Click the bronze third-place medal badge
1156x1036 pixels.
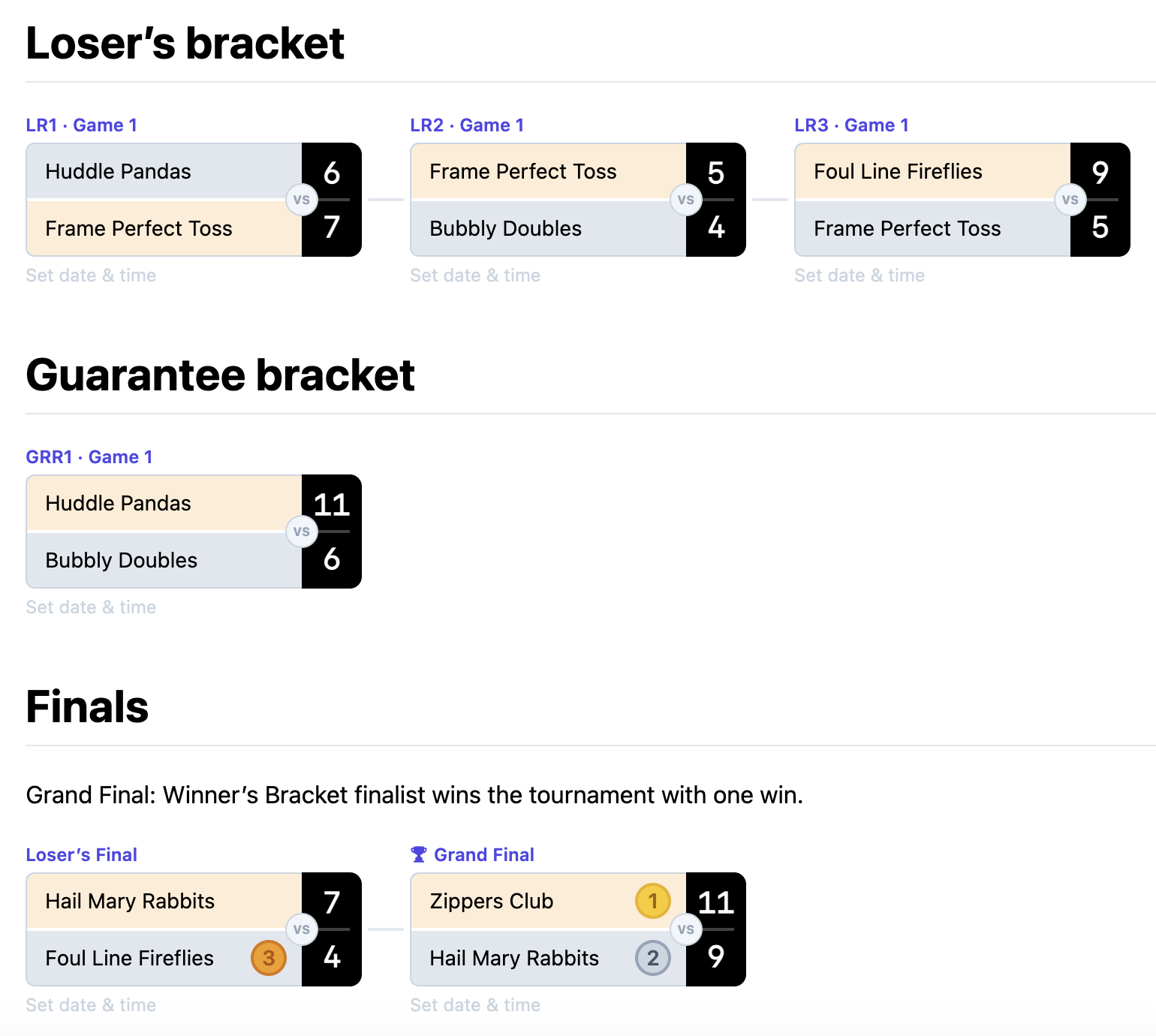coord(268,958)
